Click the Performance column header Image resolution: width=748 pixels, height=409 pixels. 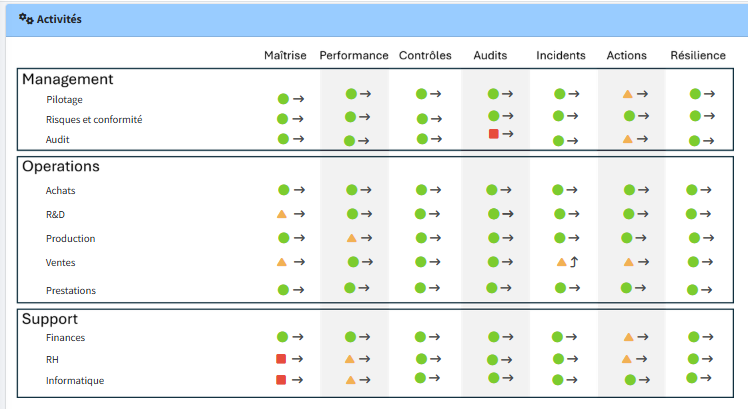click(354, 55)
